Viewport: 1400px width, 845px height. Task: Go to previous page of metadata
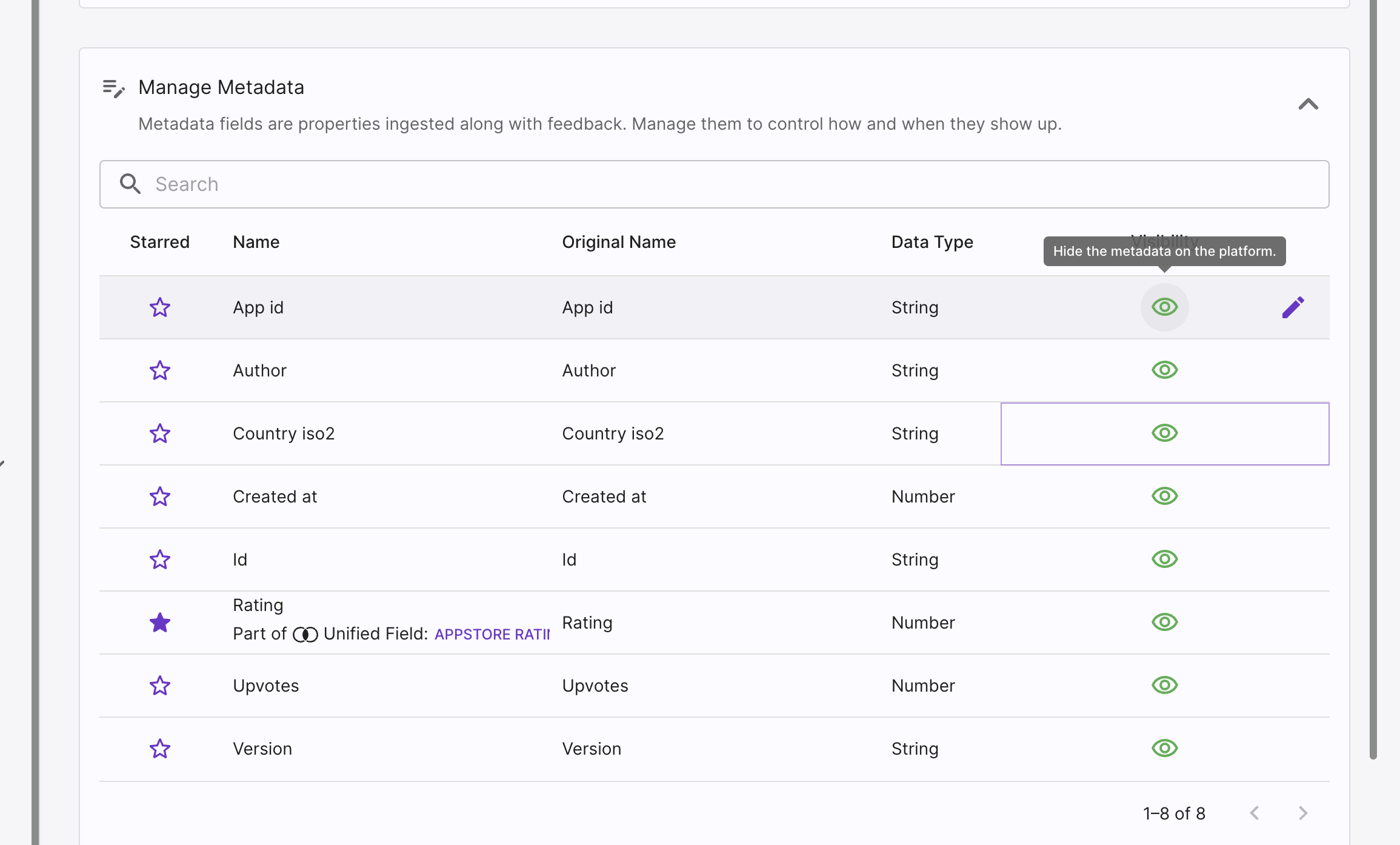1255,813
